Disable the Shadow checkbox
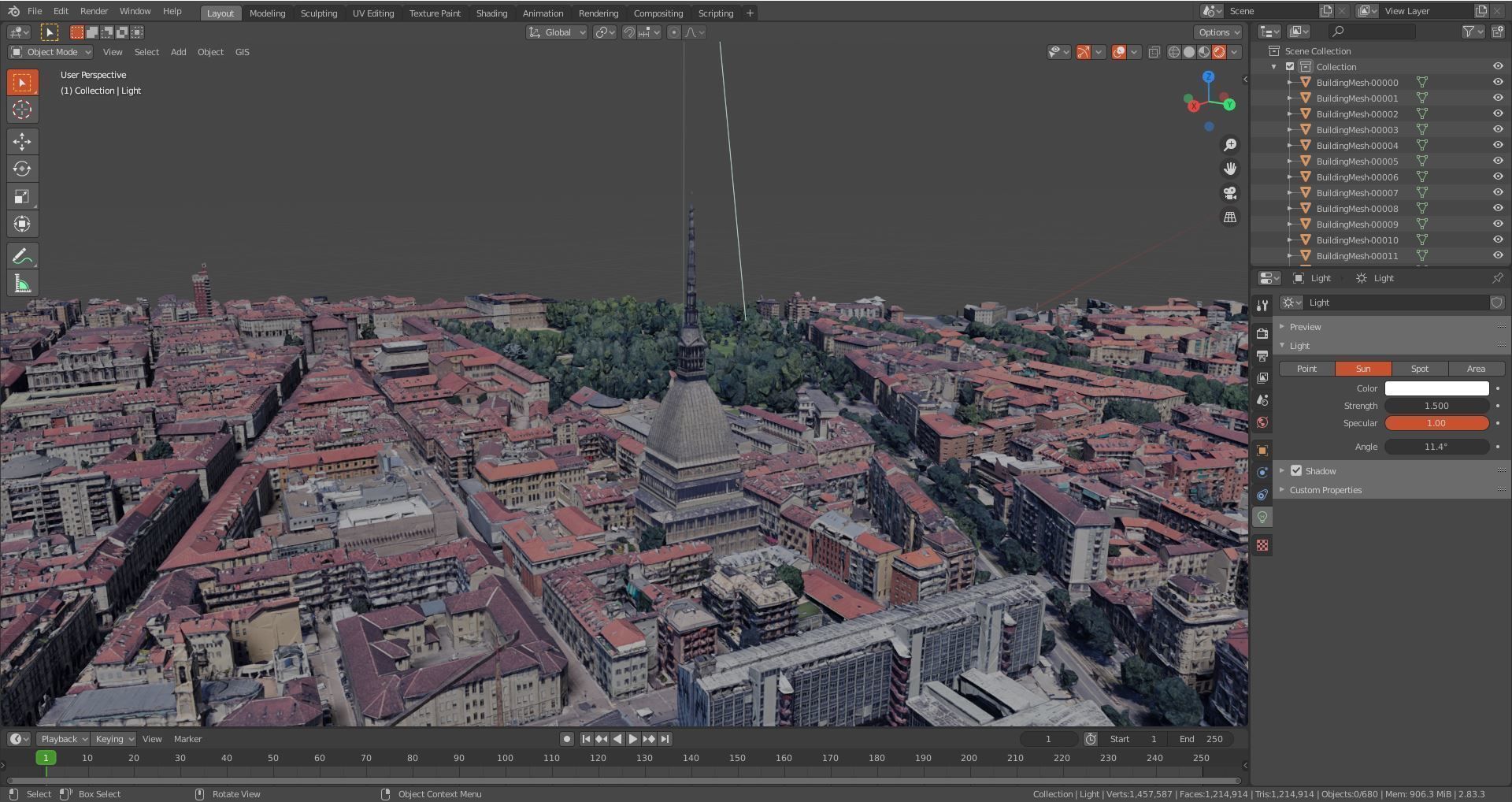Viewport: 1512px width, 802px height. click(1296, 470)
